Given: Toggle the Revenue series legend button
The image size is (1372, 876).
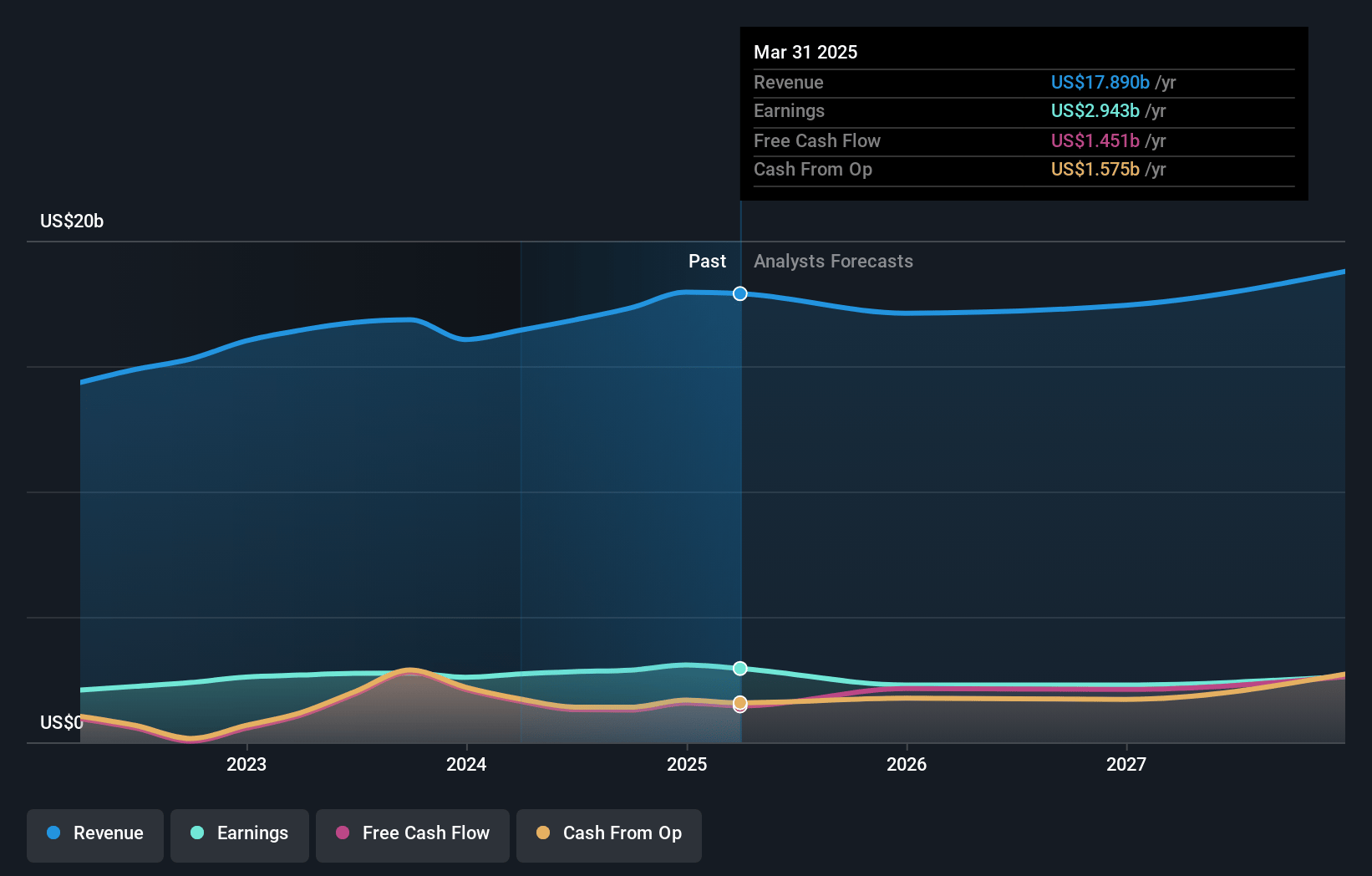Looking at the screenshot, I should tap(95, 834).
